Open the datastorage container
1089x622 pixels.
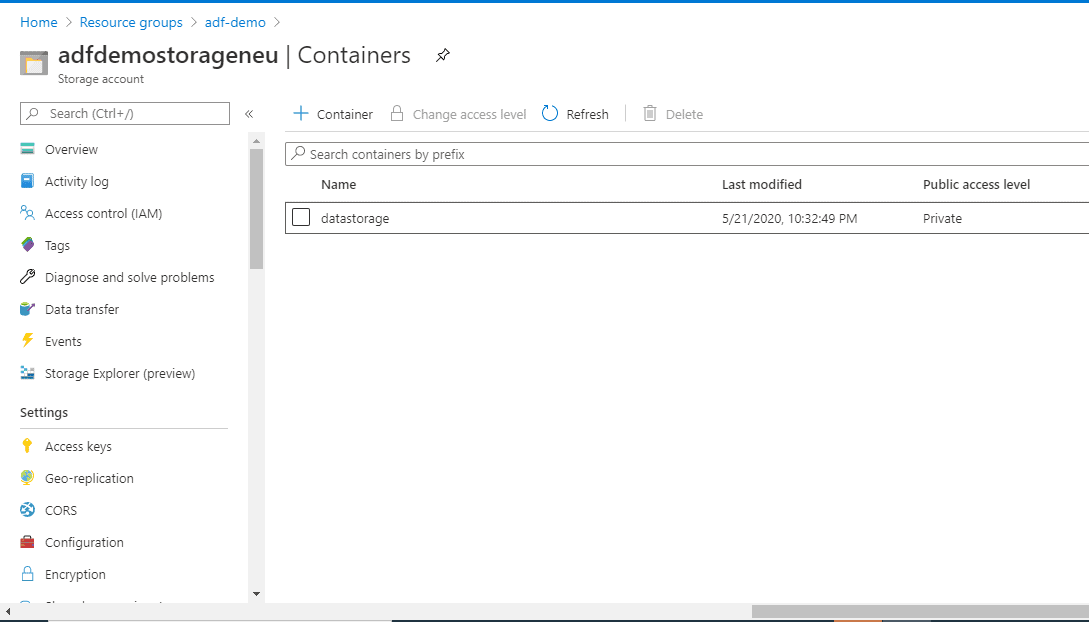pyautogui.click(x=355, y=218)
